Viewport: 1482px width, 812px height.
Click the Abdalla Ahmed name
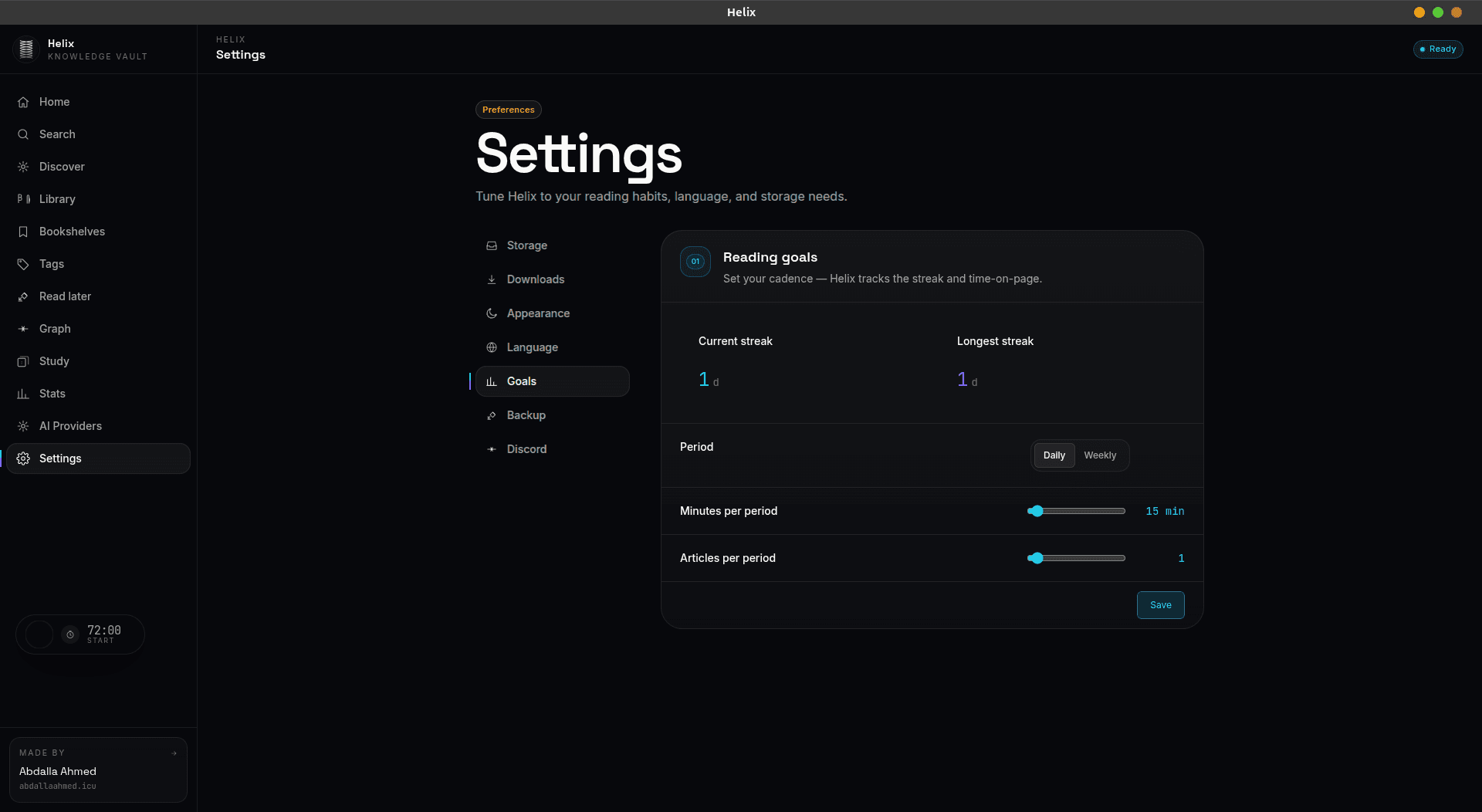(x=58, y=771)
